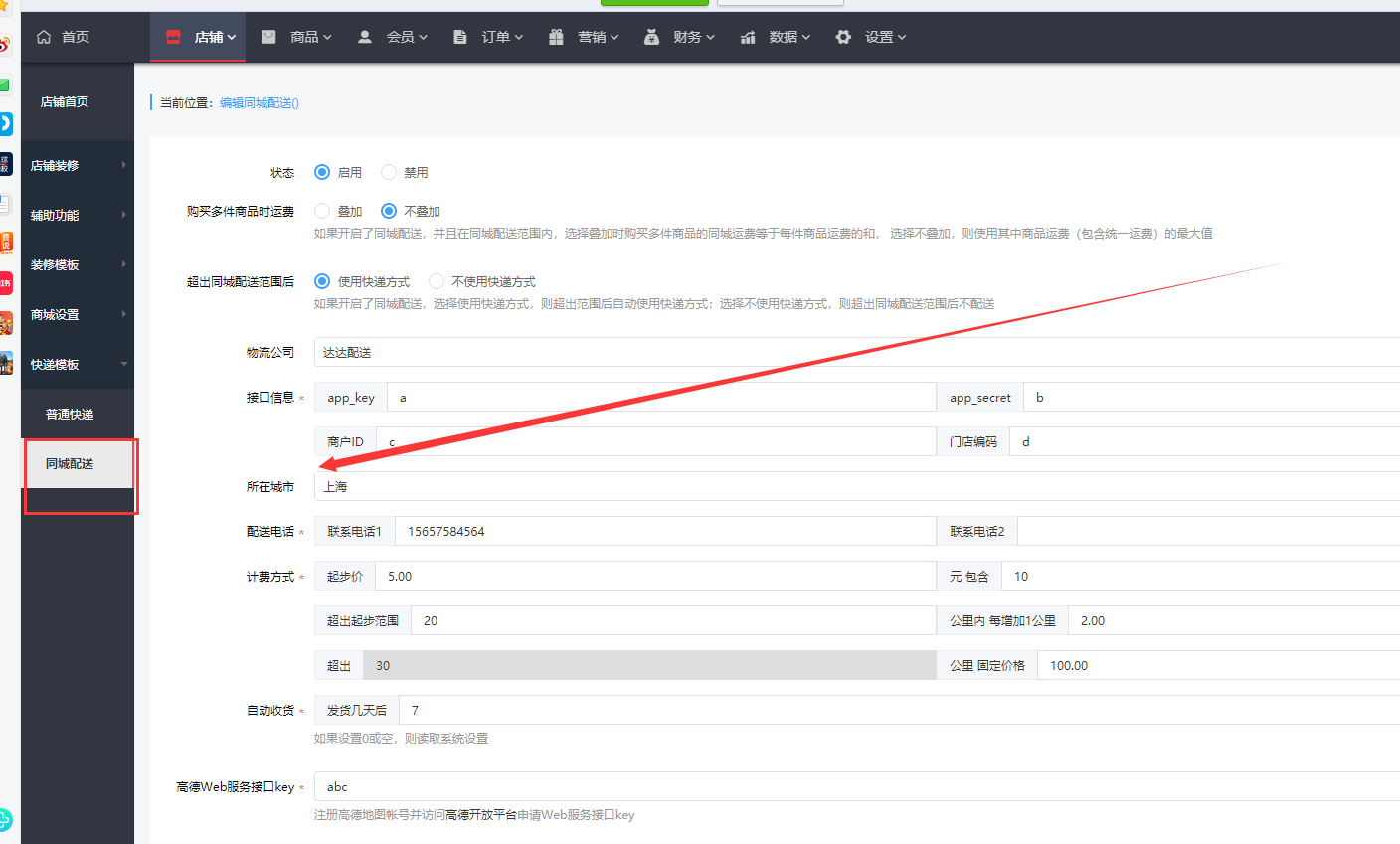Open the 营销 dropdown arrow
The width and height of the screenshot is (1400, 844).
coord(614,38)
